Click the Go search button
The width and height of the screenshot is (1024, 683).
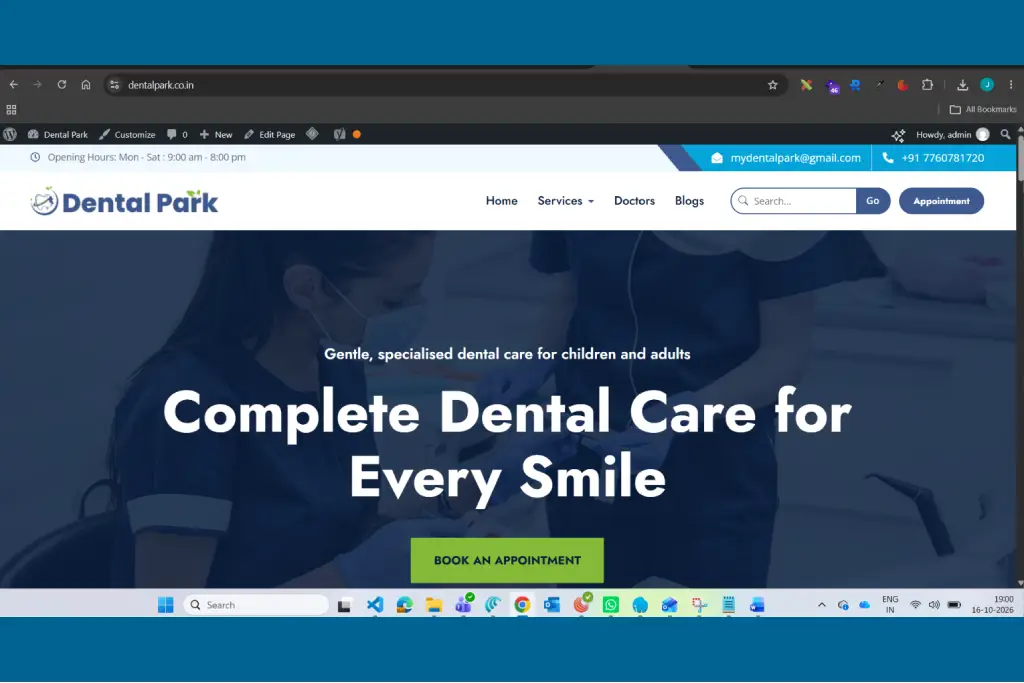[x=873, y=201]
